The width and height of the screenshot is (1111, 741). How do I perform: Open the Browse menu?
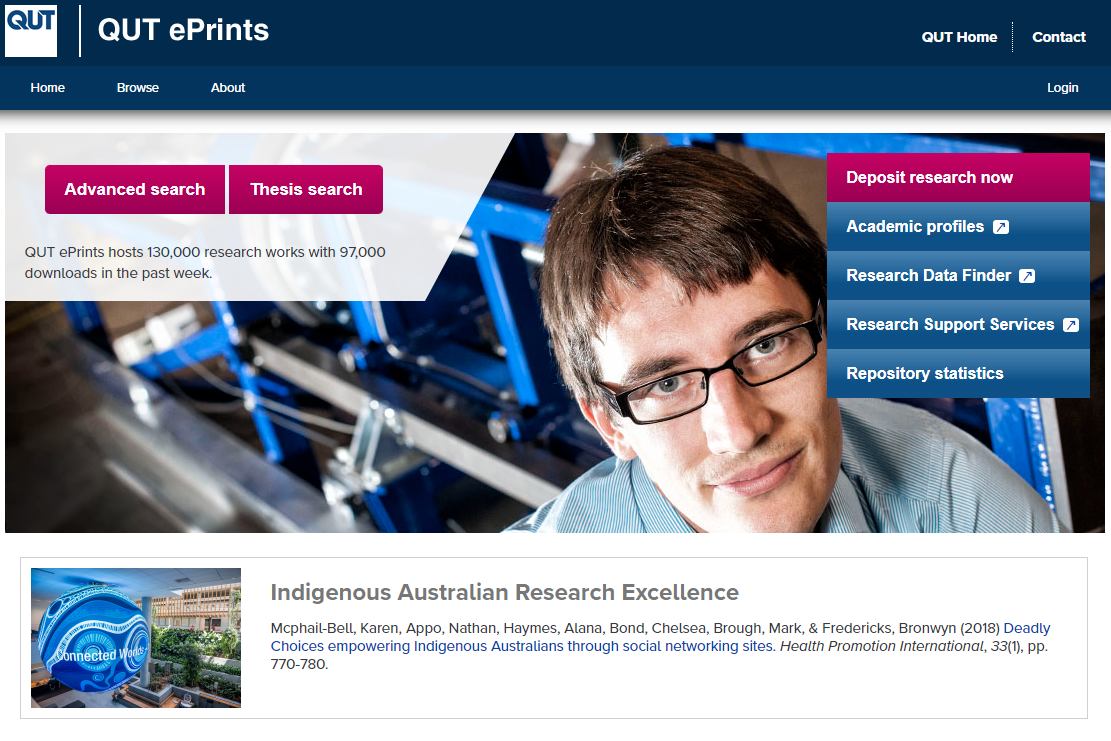[x=137, y=88]
